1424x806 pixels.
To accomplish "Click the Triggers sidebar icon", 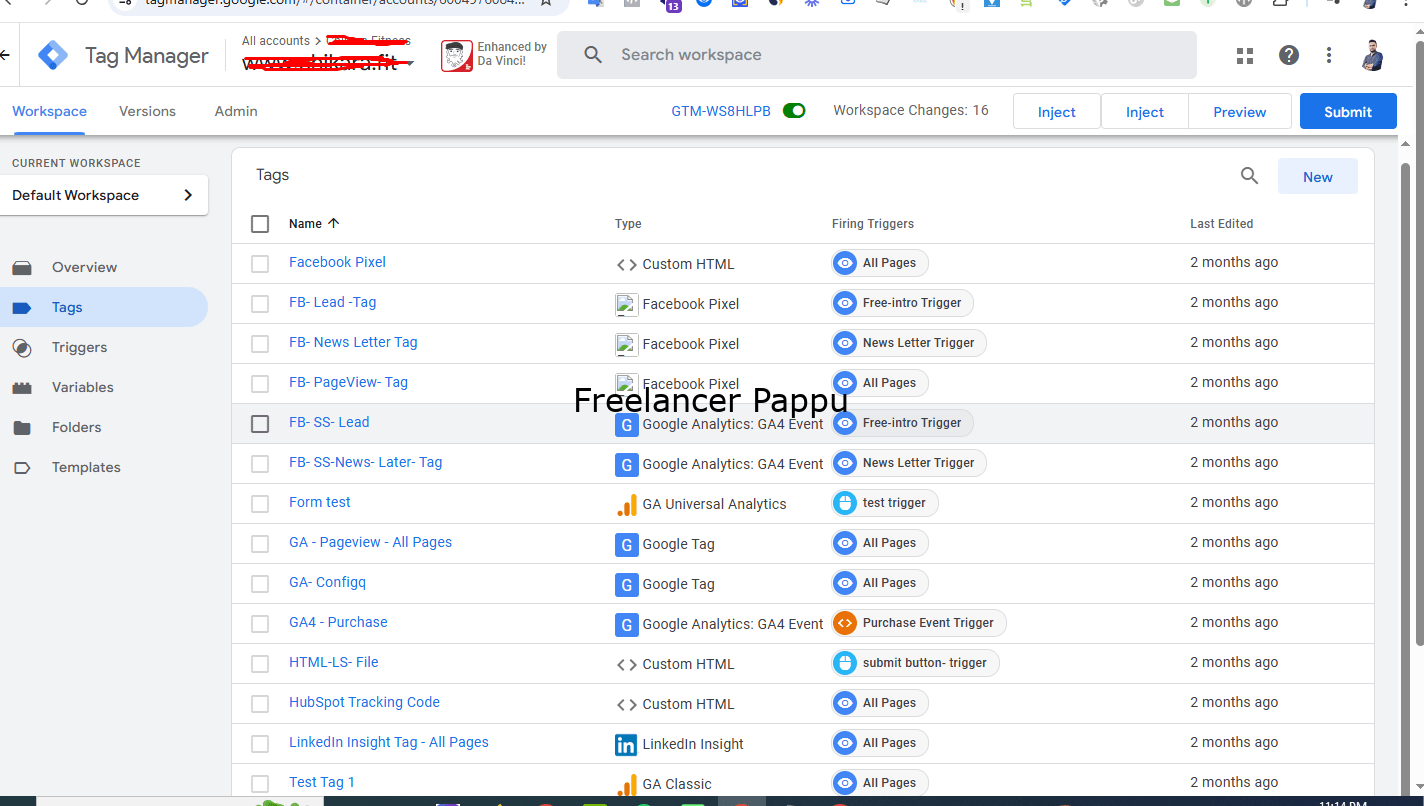I will click(x=22, y=348).
